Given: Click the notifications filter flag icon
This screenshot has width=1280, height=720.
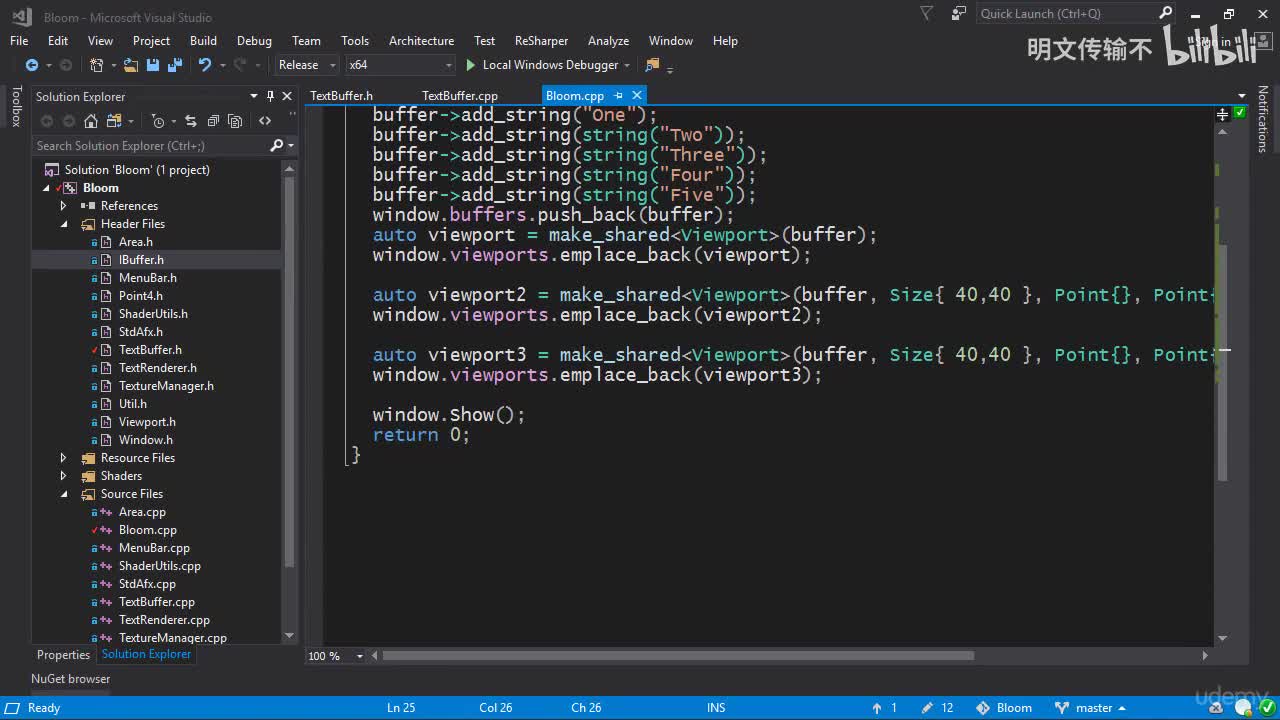Looking at the screenshot, I should (x=926, y=14).
